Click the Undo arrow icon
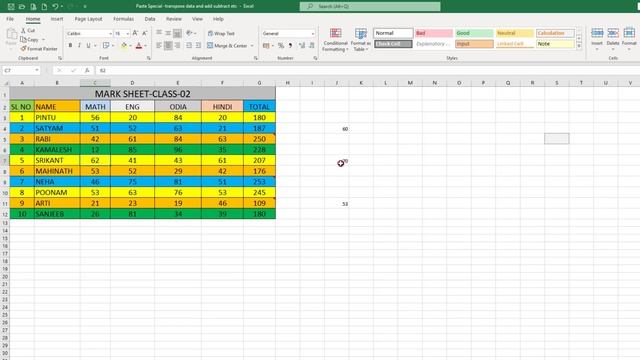 pos(55,7)
